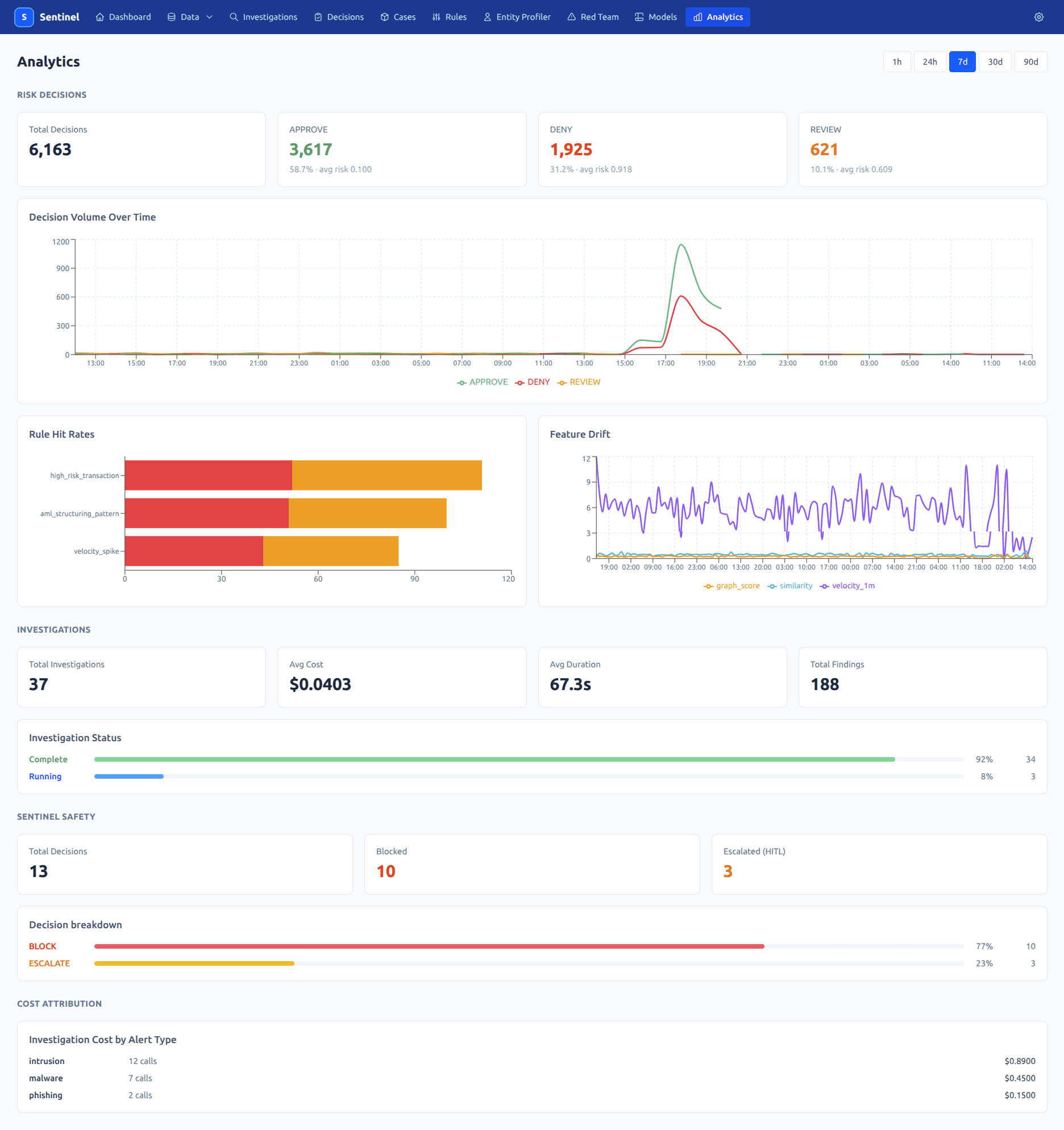Click the DENY count 1,925
This screenshot has height=1130, width=1064.
571,149
